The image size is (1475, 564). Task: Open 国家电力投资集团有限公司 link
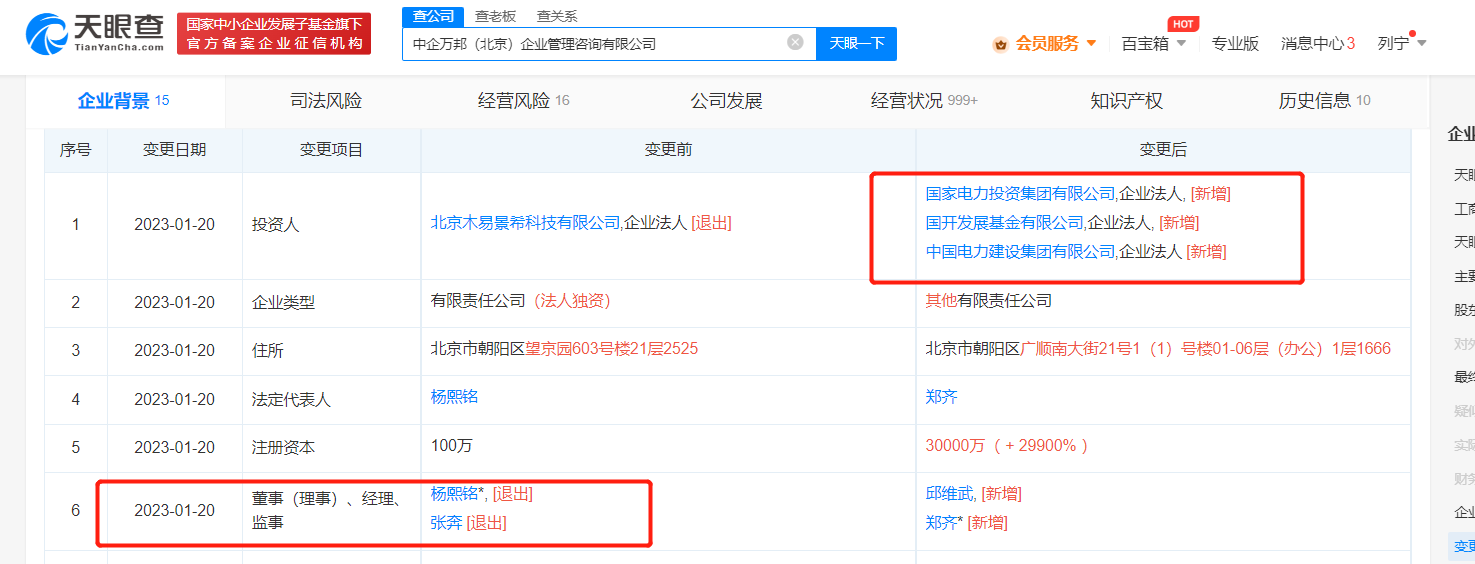pyautogui.click(x=1020, y=194)
